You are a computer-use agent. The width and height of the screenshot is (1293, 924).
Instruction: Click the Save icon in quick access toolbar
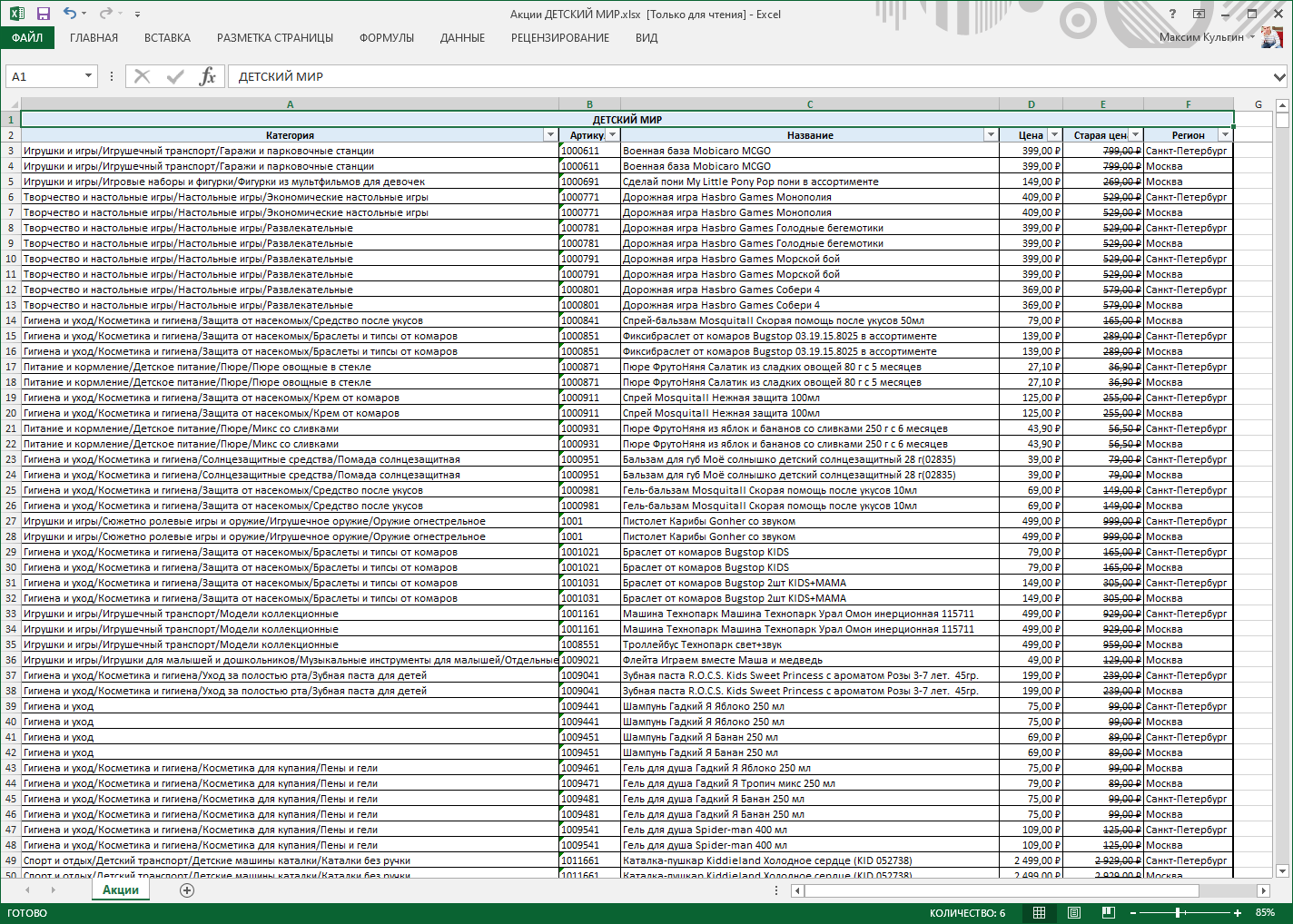tap(43, 14)
